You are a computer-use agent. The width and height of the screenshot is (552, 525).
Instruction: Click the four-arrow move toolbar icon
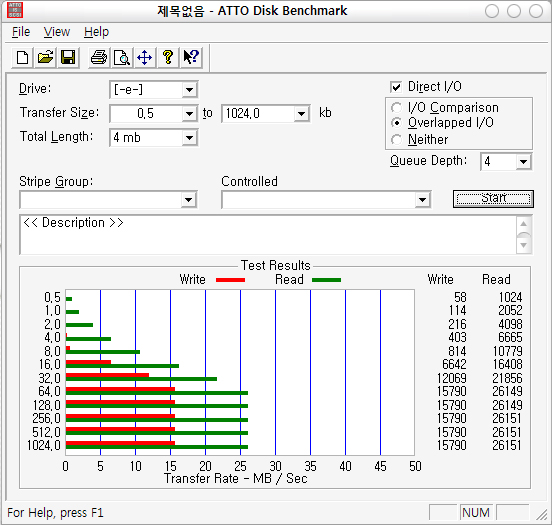pyautogui.click(x=144, y=57)
